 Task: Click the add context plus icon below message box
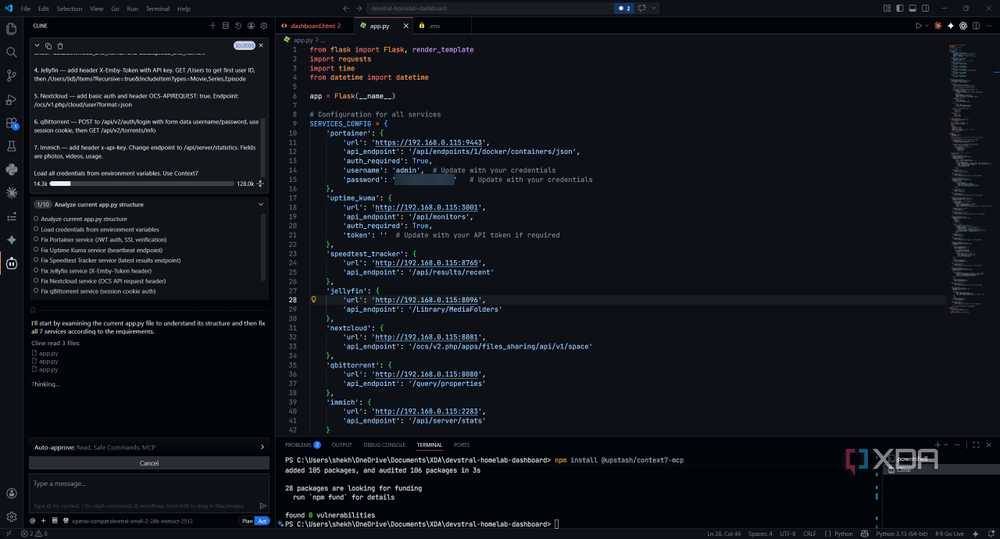[43, 521]
